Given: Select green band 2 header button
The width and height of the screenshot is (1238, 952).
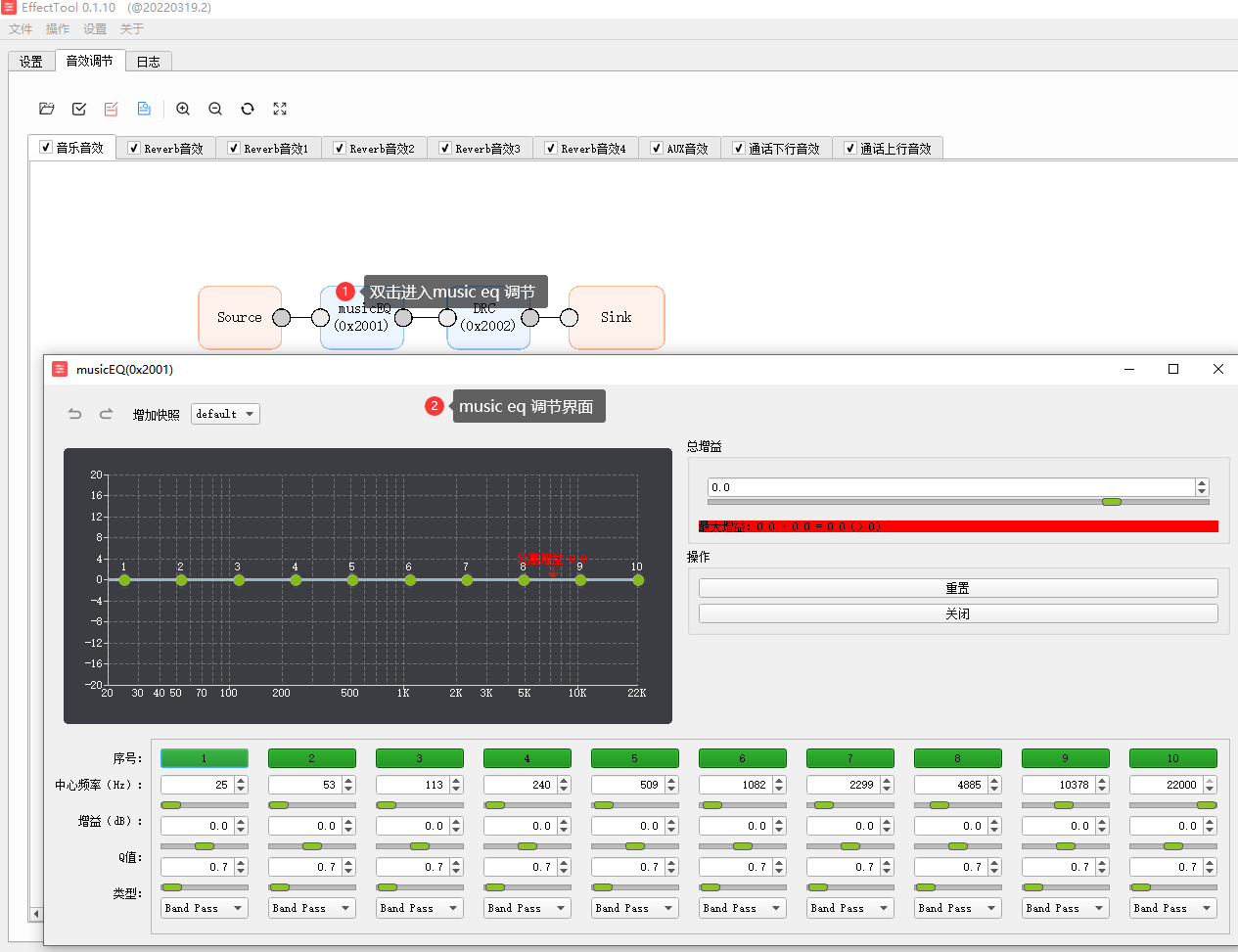Looking at the screenshot, I should pyautogui.click(x=312, y=758).
